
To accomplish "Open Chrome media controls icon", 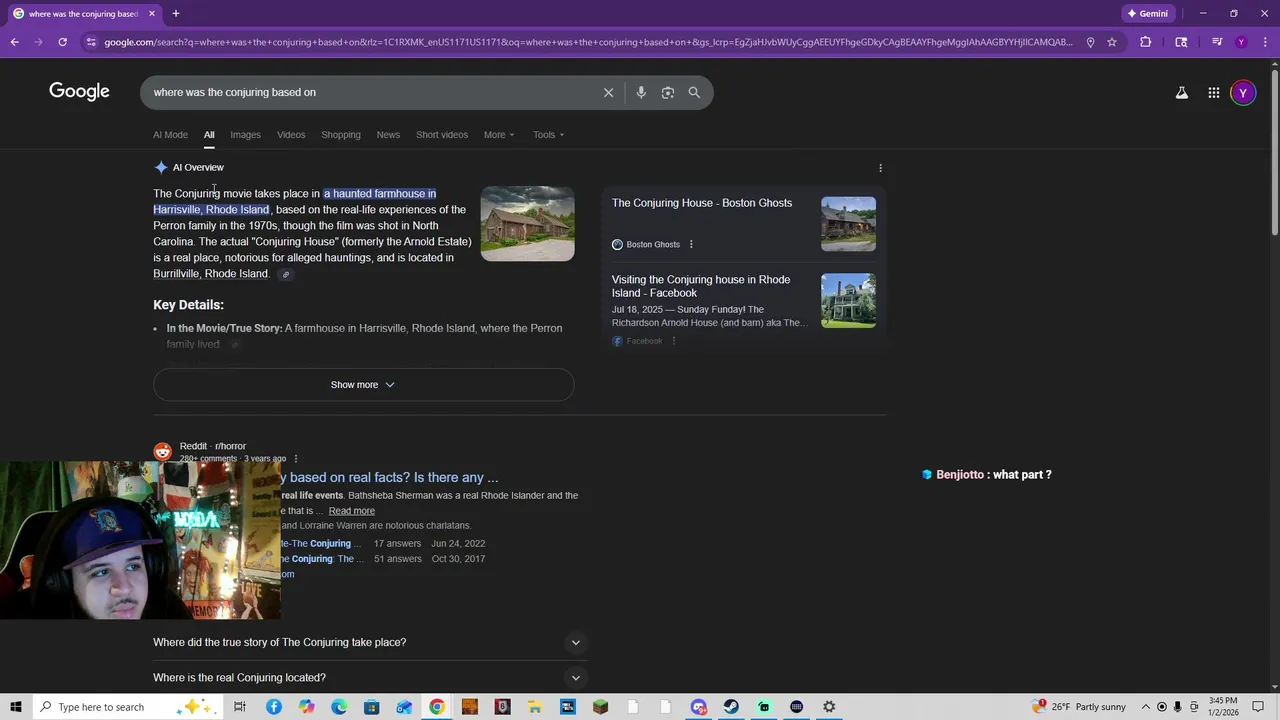I will [x=1217, y=42].
